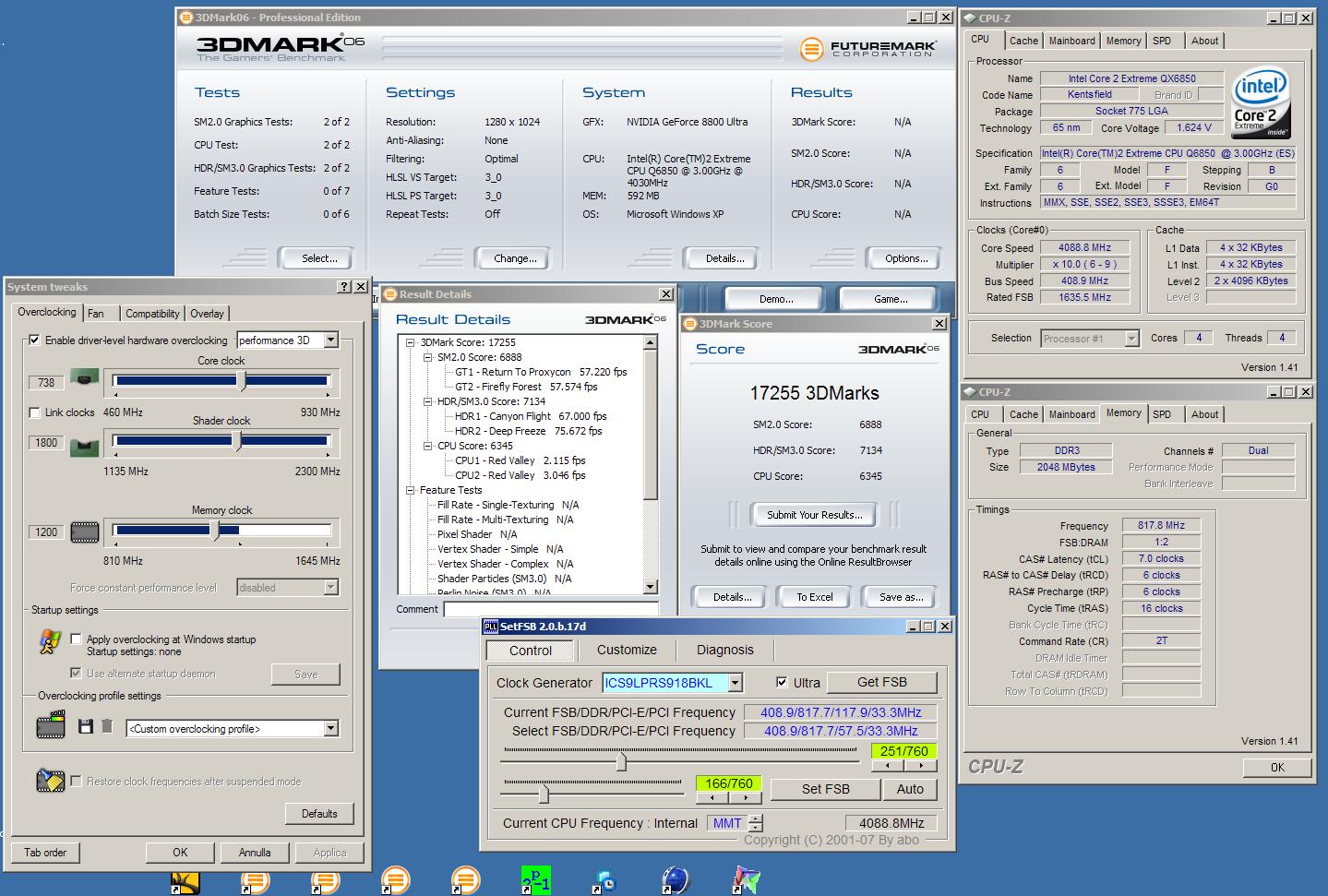Click the 3DMark Score window title icon
Image resolution: width=1328 pixels, height=896 pixels.
[x=689, y=324]
